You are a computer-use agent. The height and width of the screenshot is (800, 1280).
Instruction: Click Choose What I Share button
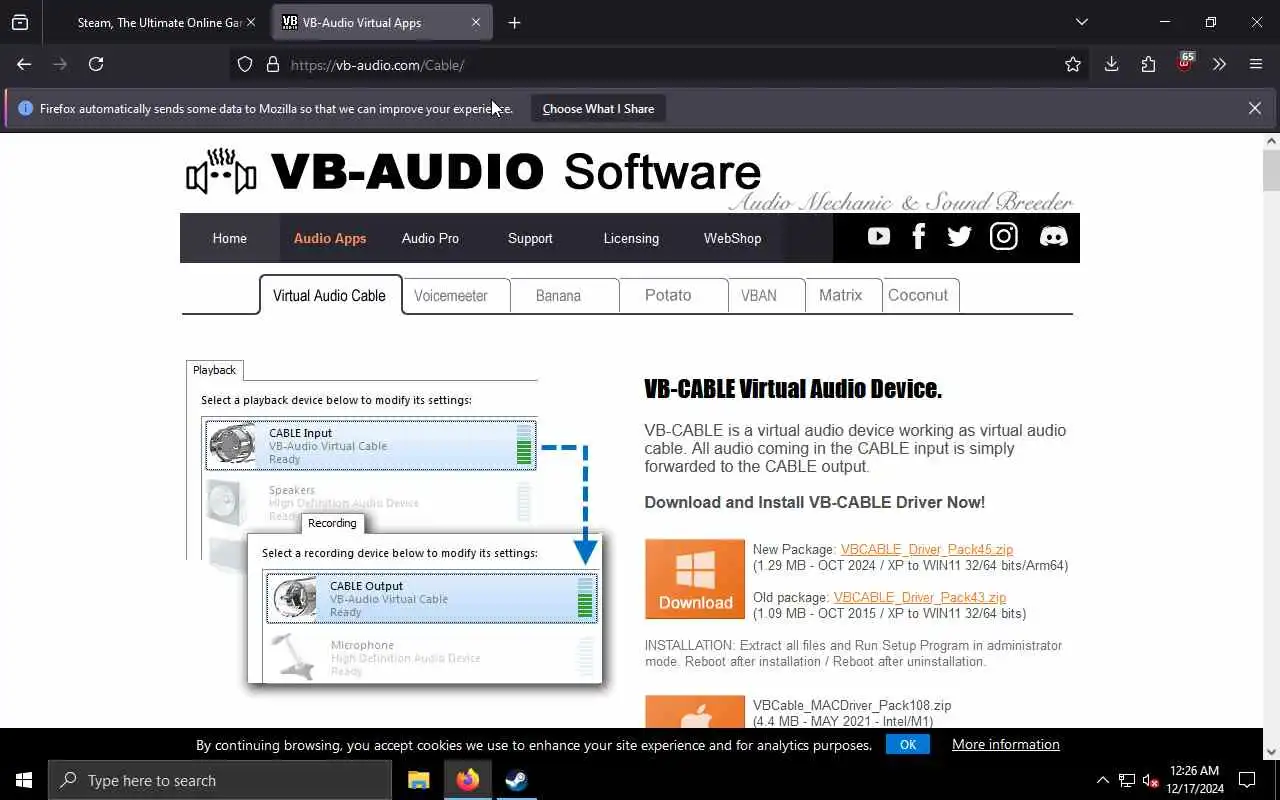[598, 108]
